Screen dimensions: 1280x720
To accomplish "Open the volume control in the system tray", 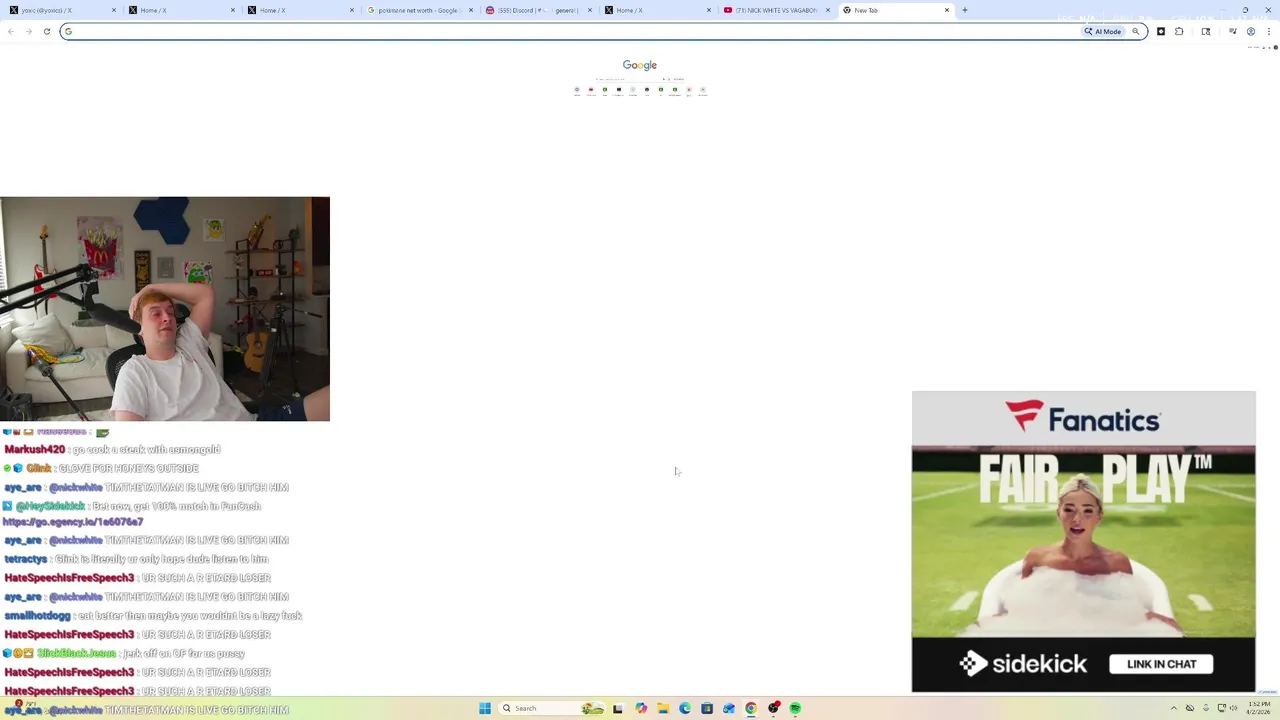I will click(x=1233, y=708).
